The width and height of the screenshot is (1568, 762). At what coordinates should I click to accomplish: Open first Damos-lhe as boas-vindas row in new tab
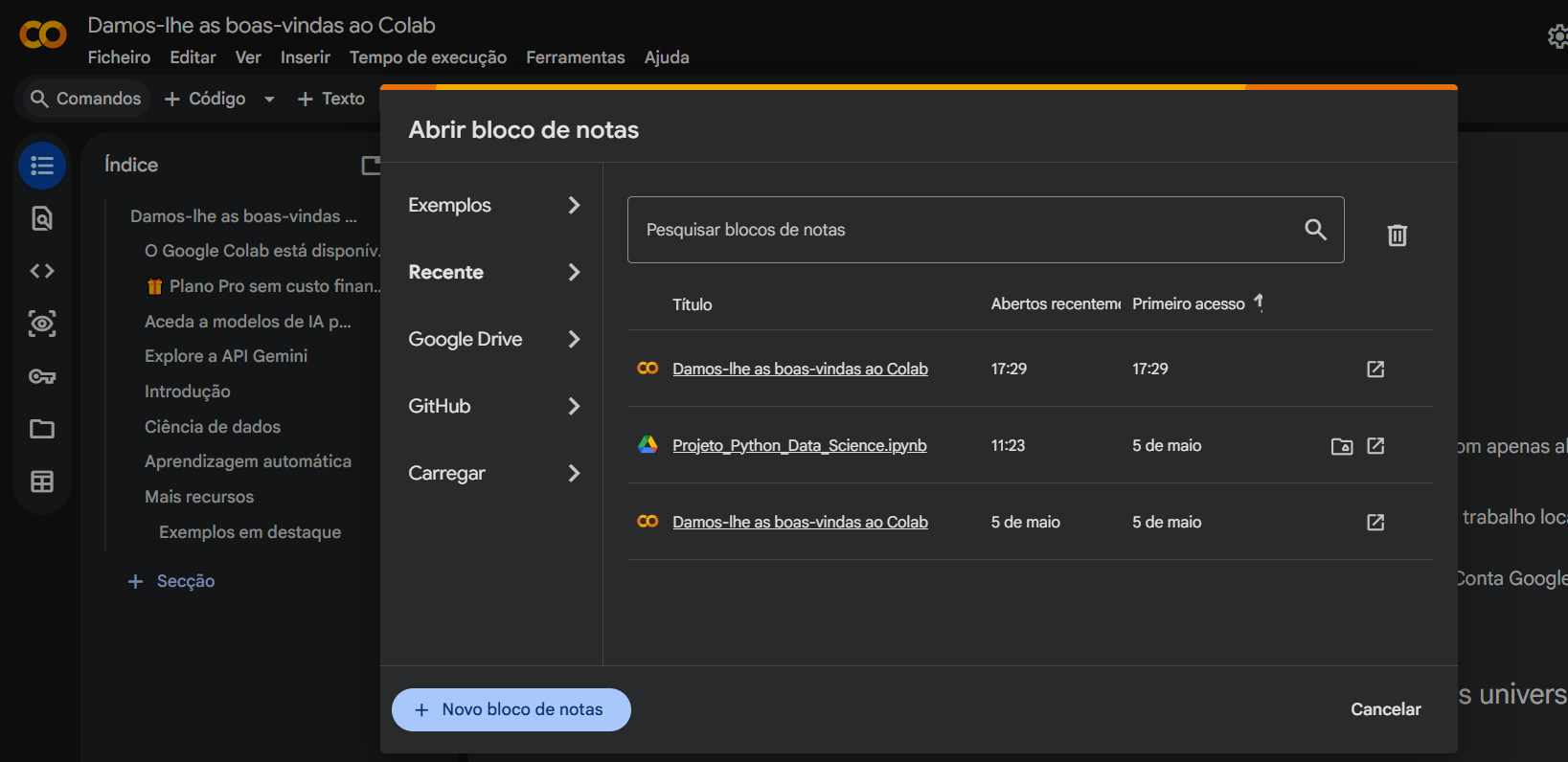[x=1375, y=369]
